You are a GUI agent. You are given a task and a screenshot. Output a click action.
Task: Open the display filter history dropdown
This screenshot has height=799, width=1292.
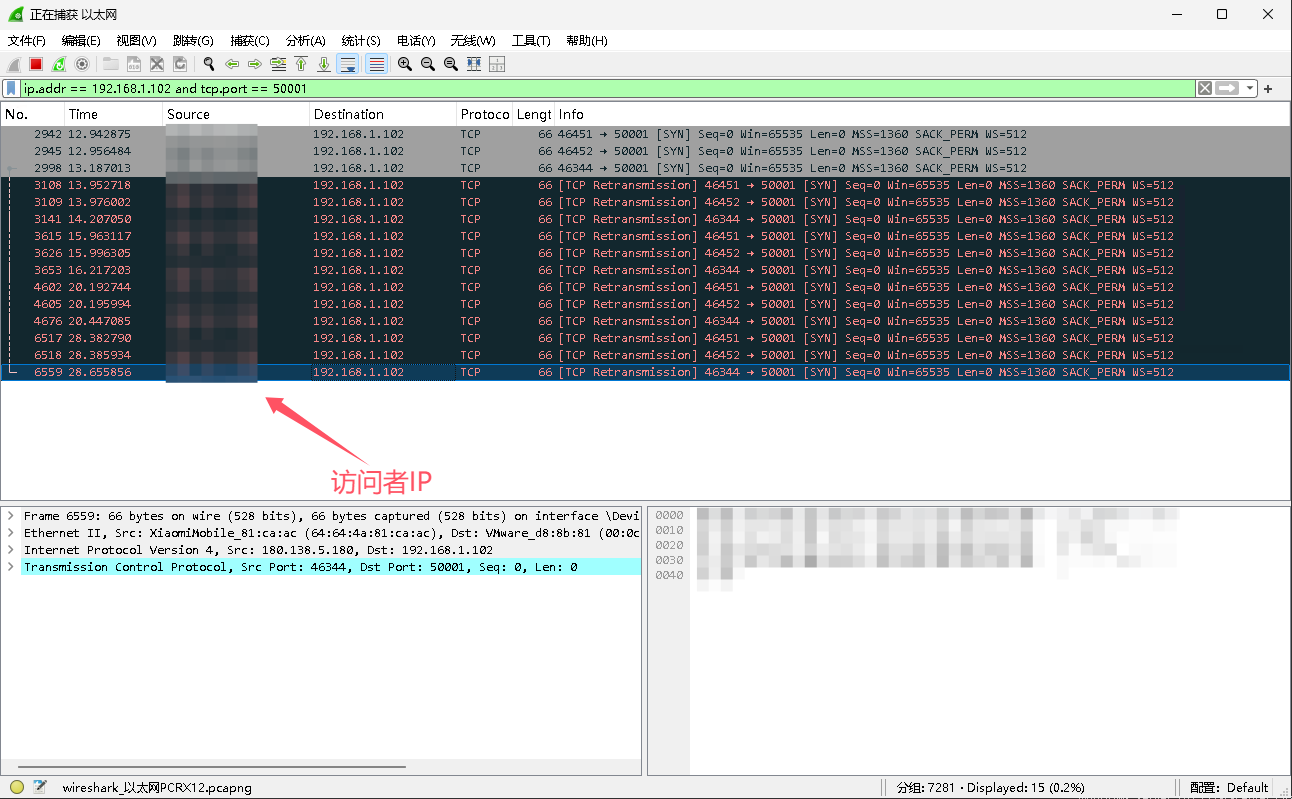click(1250, 88)
